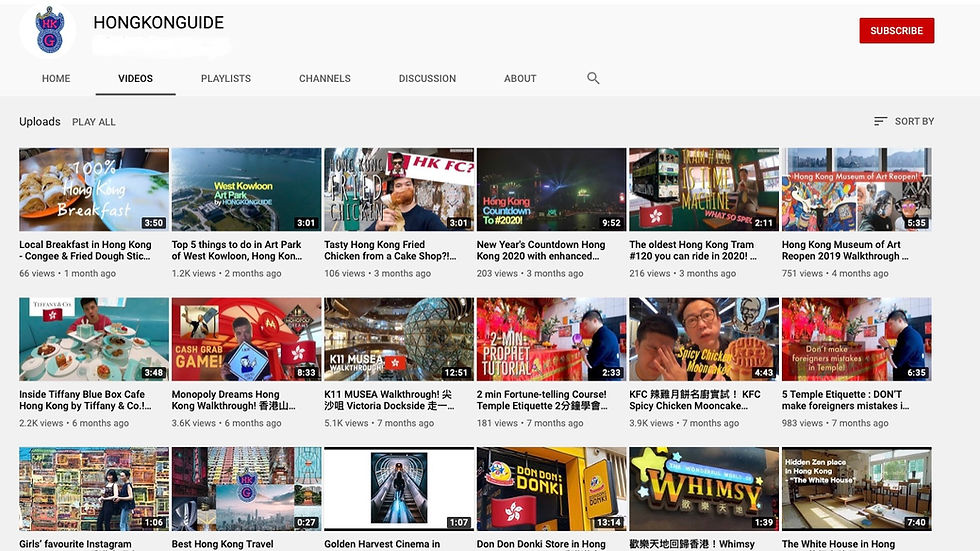Switch to the About tab
This screenshot has height=551, width=980.
tap(520, 79)
